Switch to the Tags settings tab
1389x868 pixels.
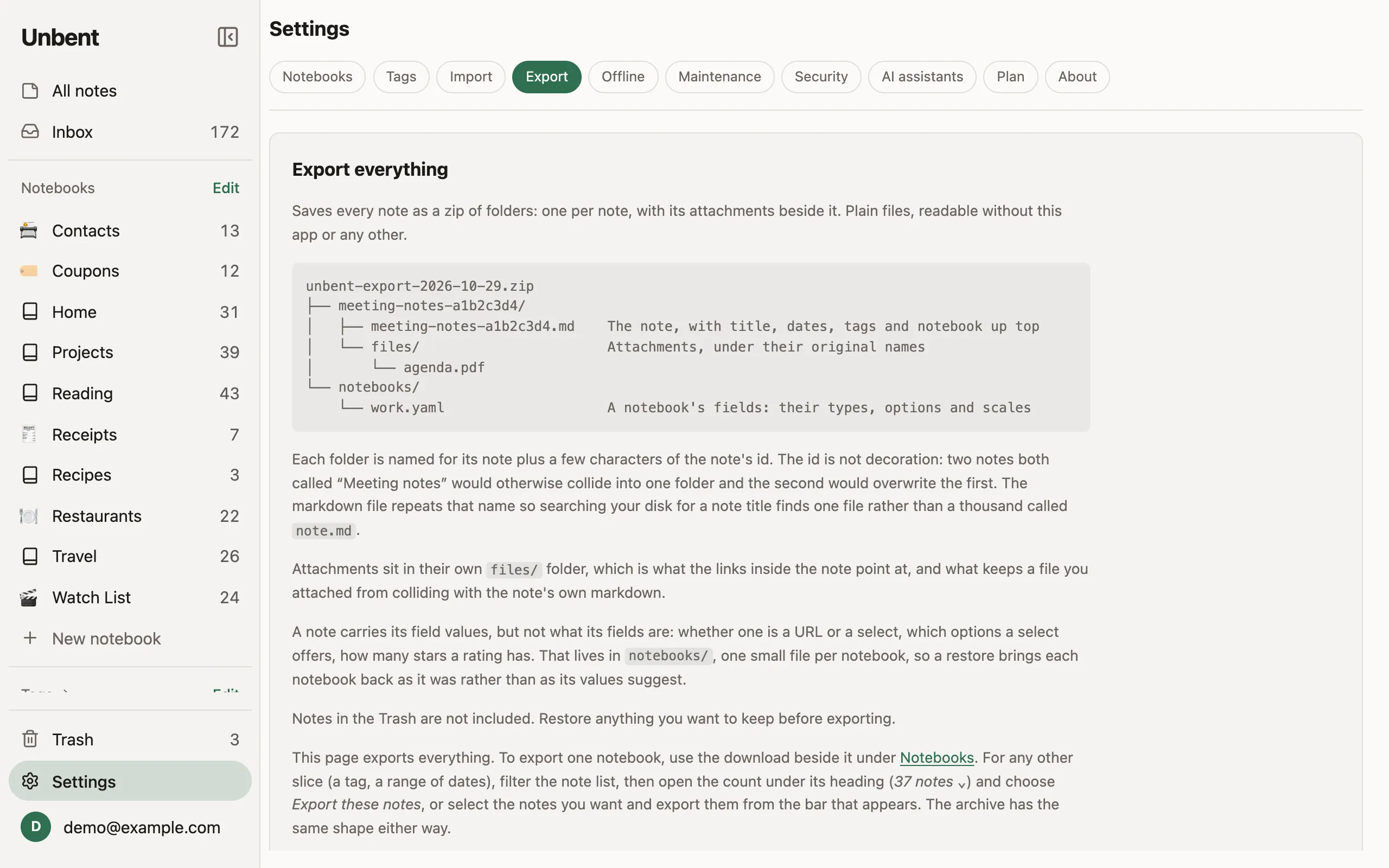click(x=401, y=77)
